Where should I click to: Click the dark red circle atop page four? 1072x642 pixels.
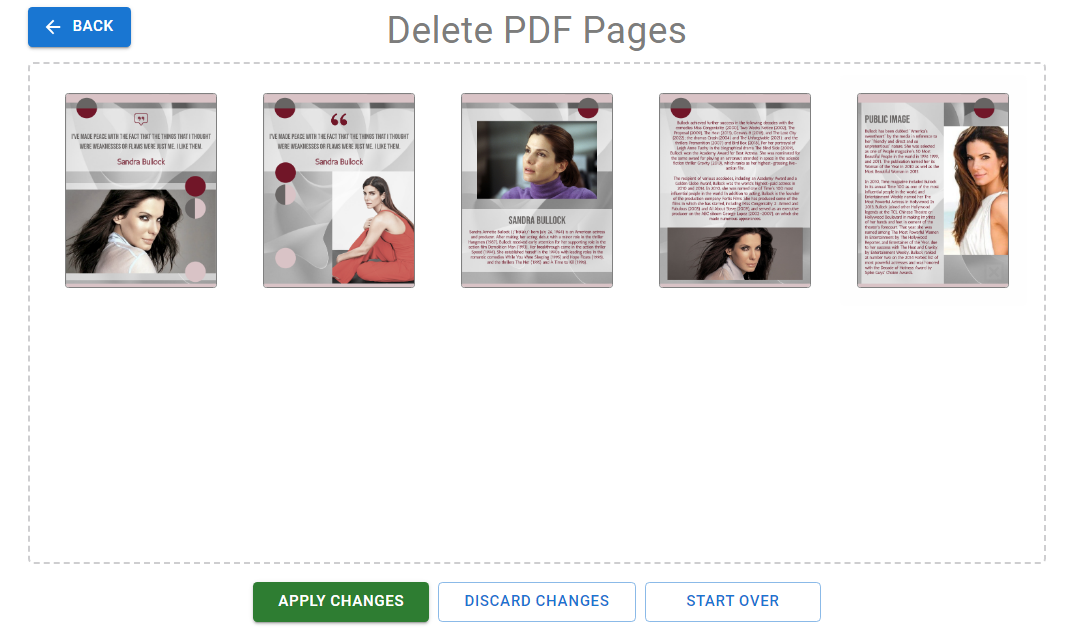coord(681,107)
